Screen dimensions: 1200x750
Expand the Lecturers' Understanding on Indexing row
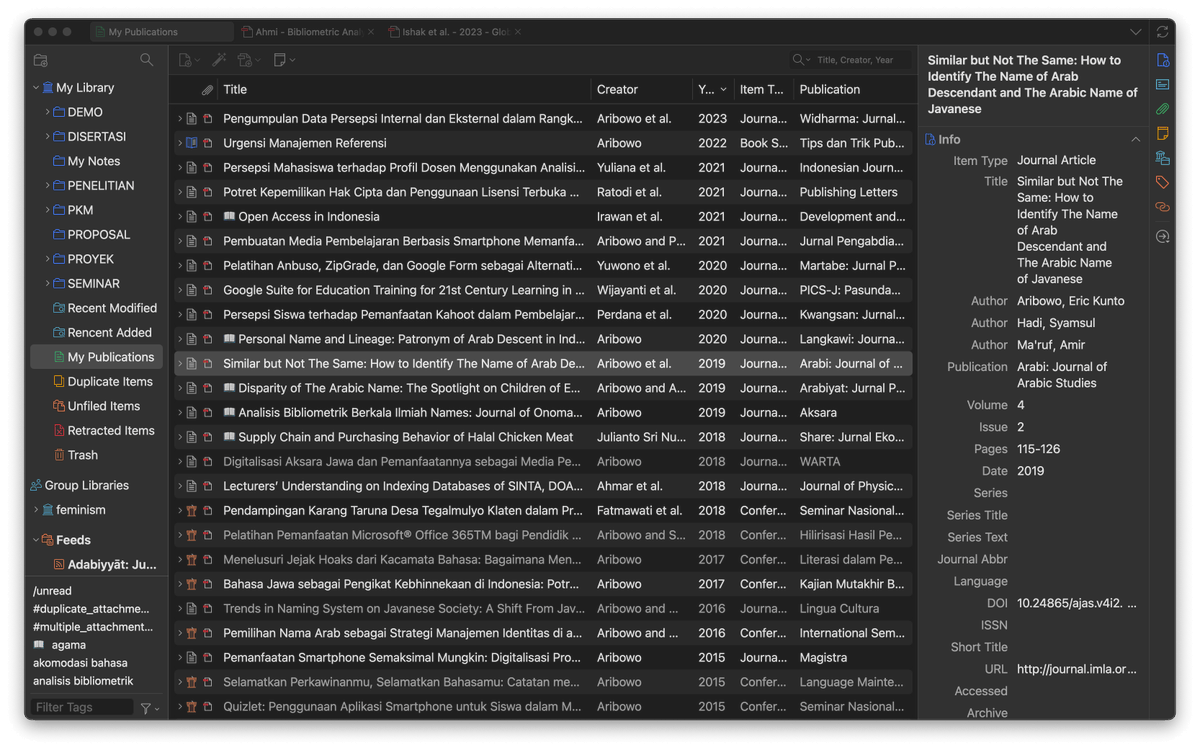point(180,486)
